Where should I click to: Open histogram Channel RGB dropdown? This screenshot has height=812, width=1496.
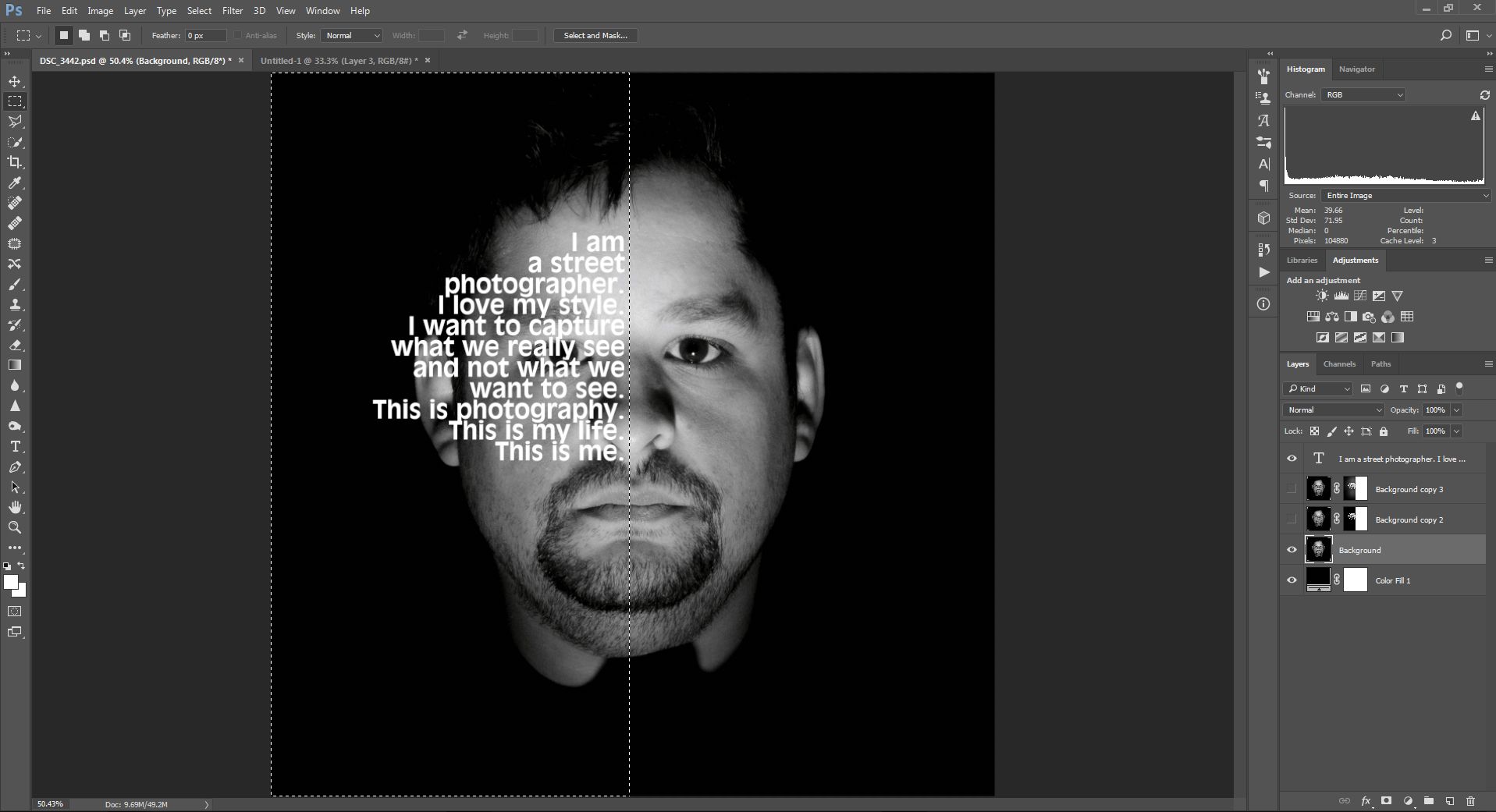tap(1363, 94)
